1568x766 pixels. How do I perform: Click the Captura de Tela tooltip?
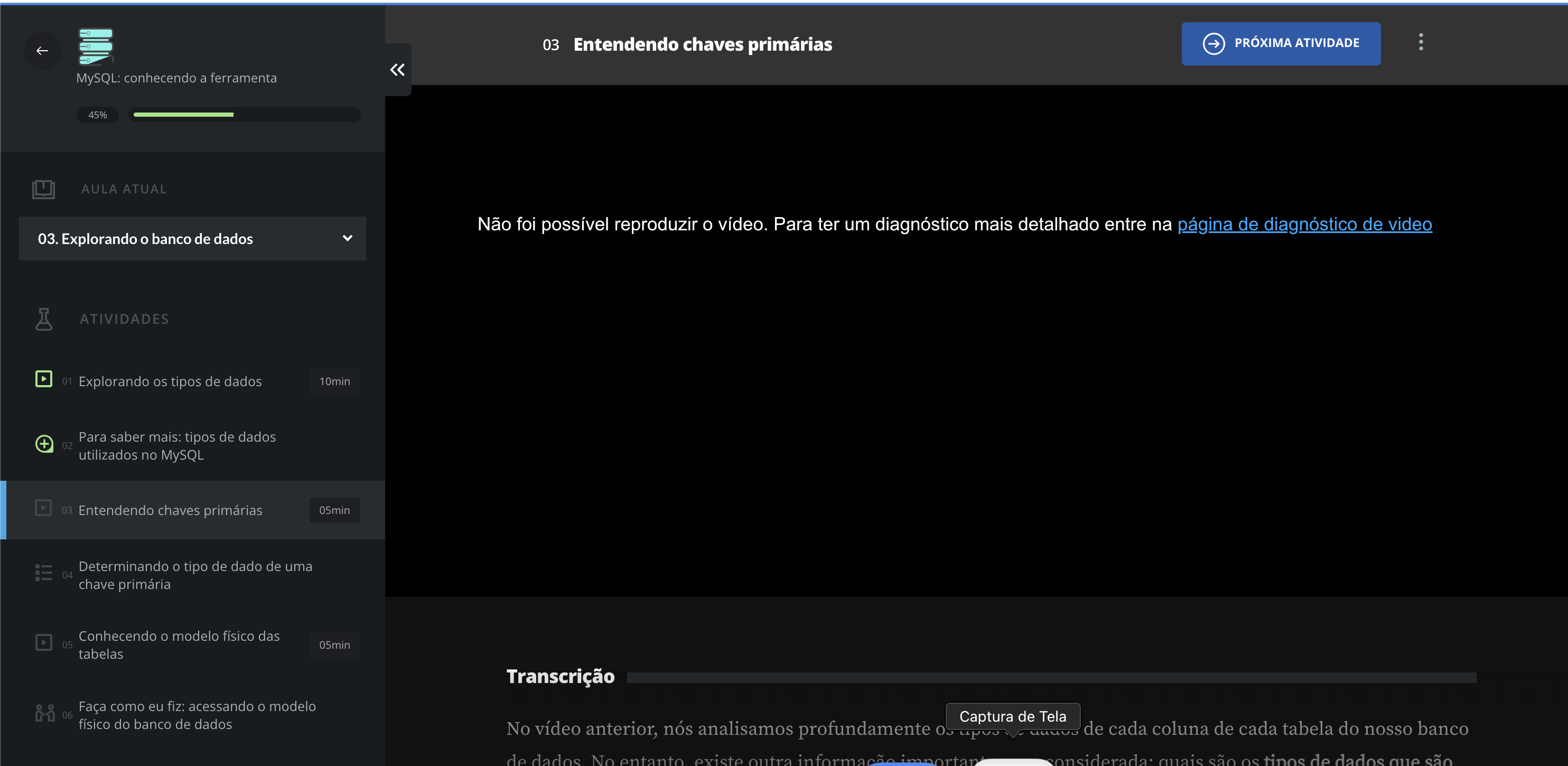point(1013,717)
